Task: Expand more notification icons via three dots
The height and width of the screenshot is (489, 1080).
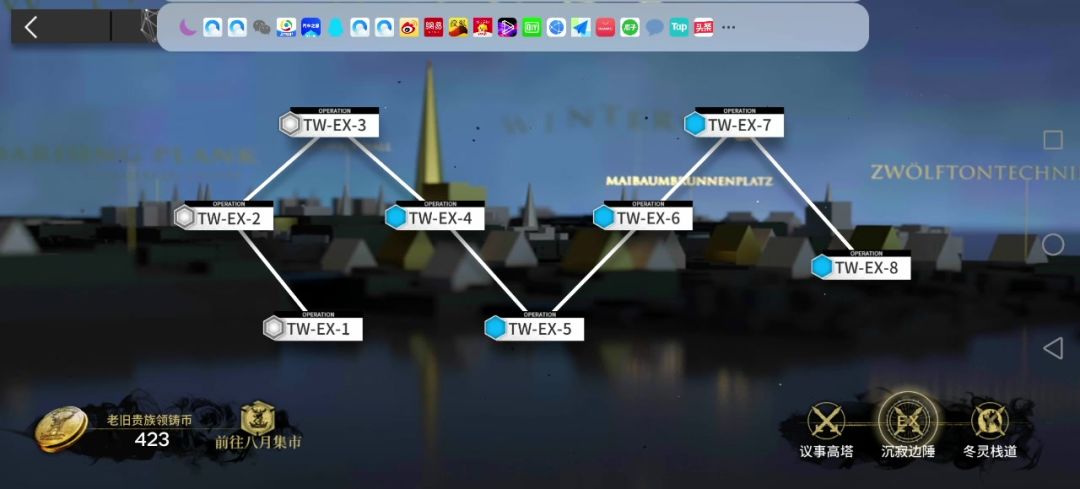Action: (x=729, y=28)
